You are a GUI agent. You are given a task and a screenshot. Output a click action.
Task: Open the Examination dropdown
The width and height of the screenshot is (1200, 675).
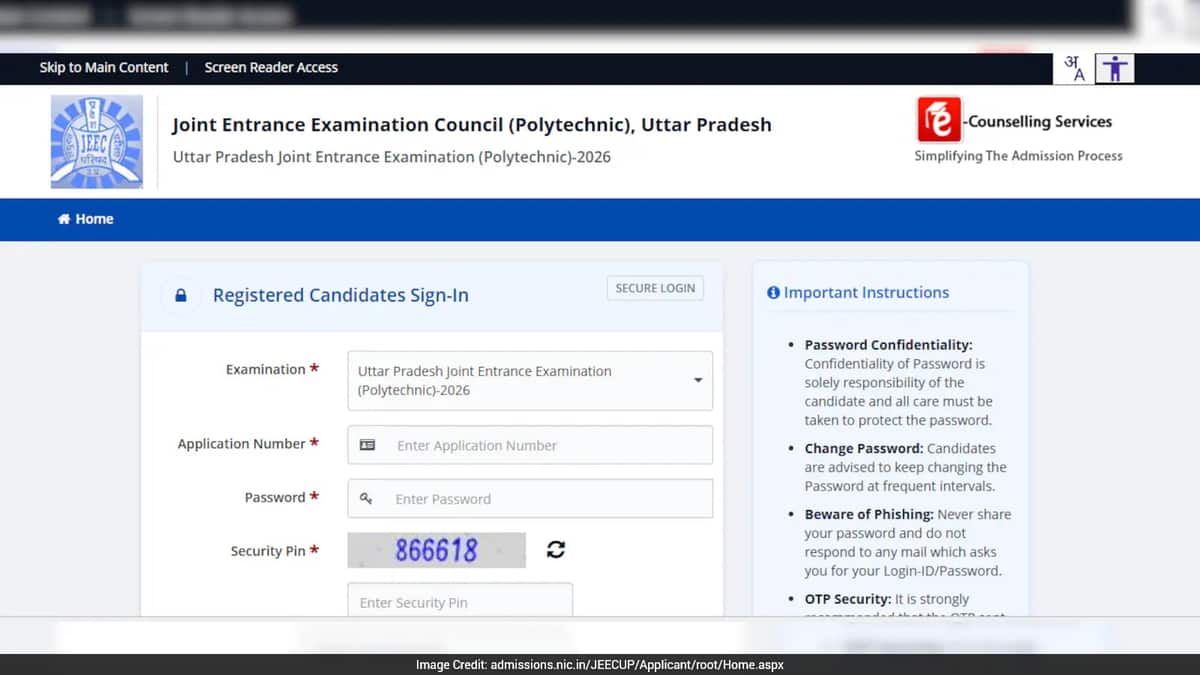(530, 381)
